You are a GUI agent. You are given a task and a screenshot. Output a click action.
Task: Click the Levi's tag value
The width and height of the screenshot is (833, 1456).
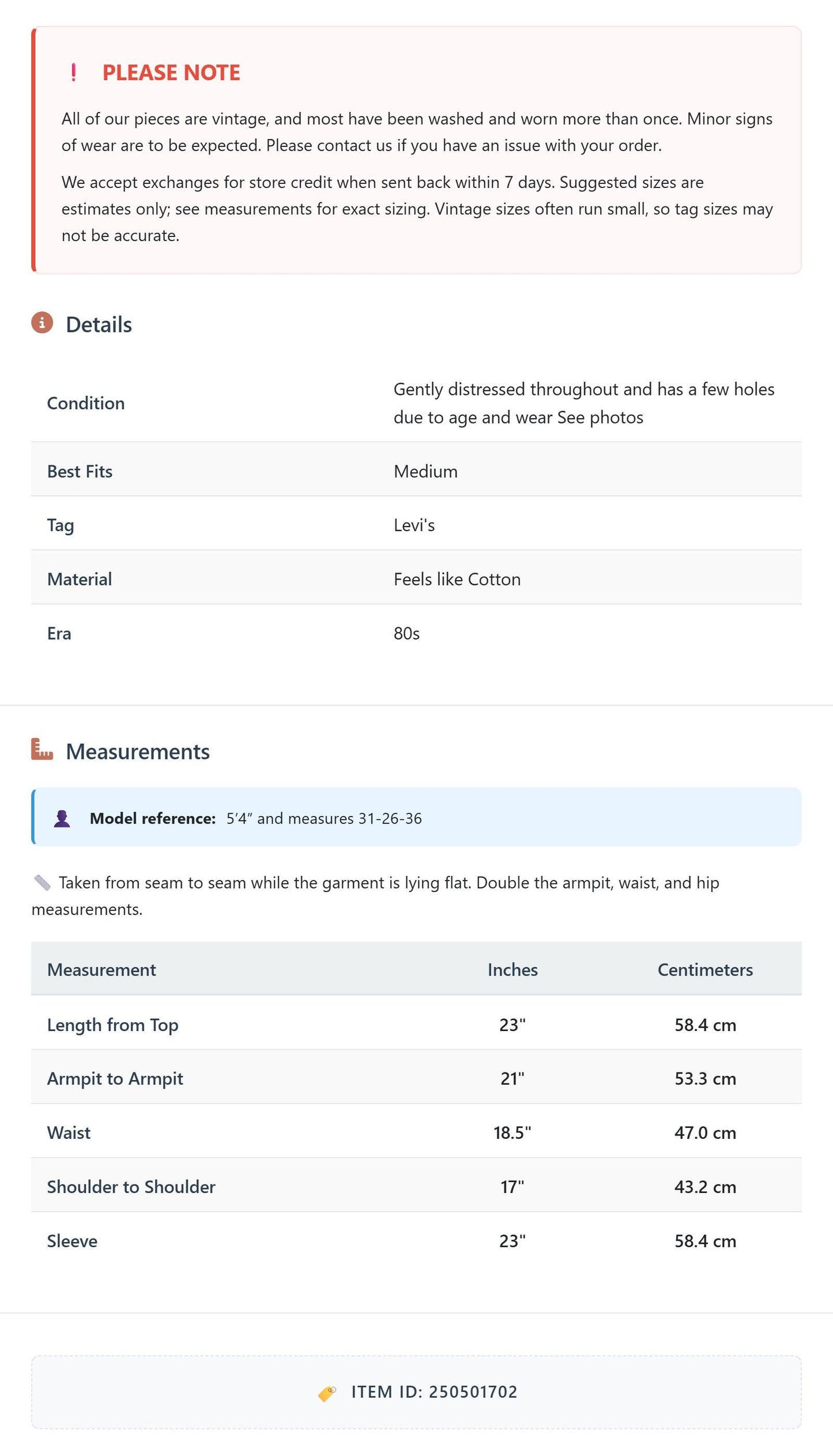point(414,525)
